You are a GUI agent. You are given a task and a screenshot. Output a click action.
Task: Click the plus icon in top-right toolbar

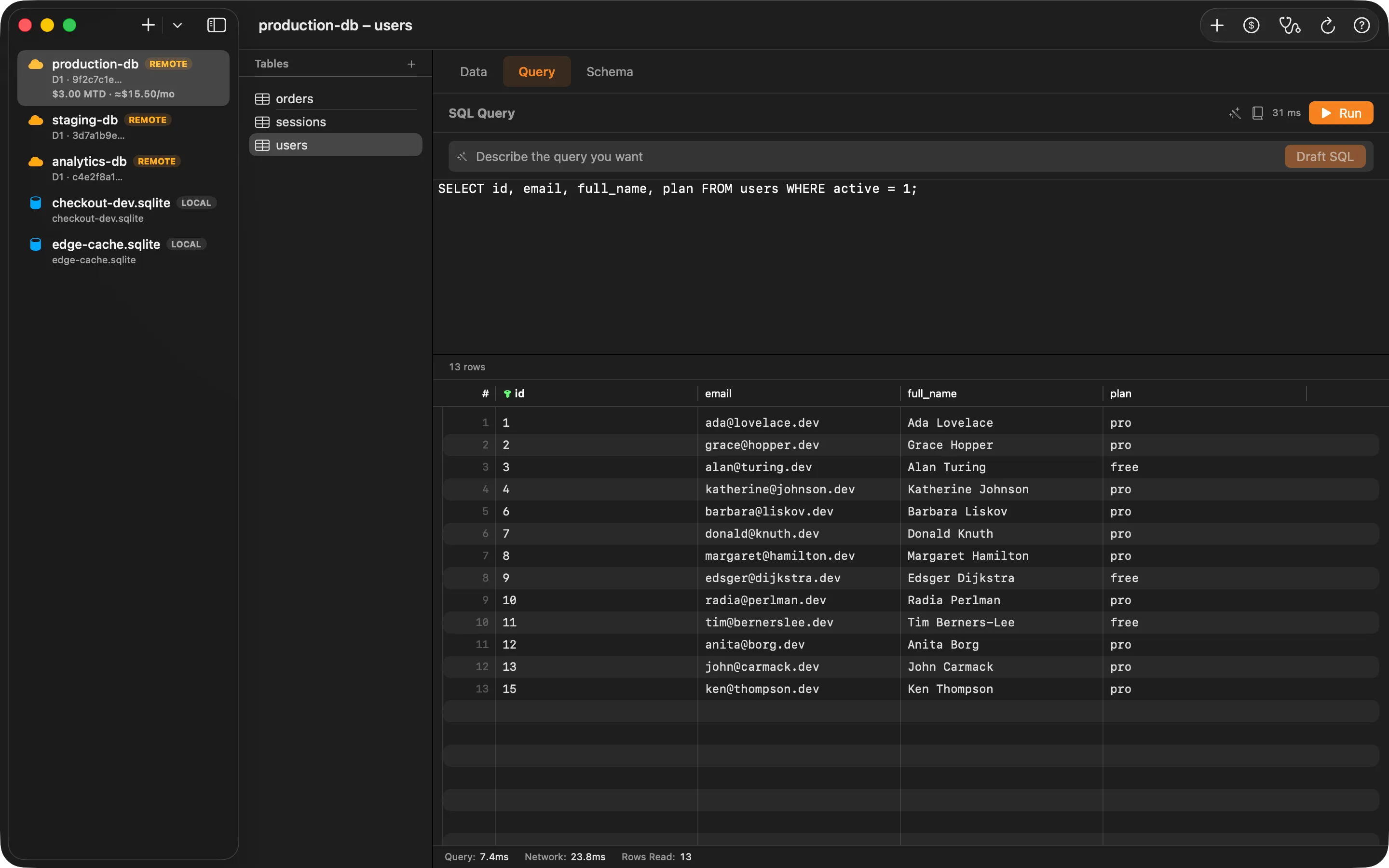(x=1217, y=25)
